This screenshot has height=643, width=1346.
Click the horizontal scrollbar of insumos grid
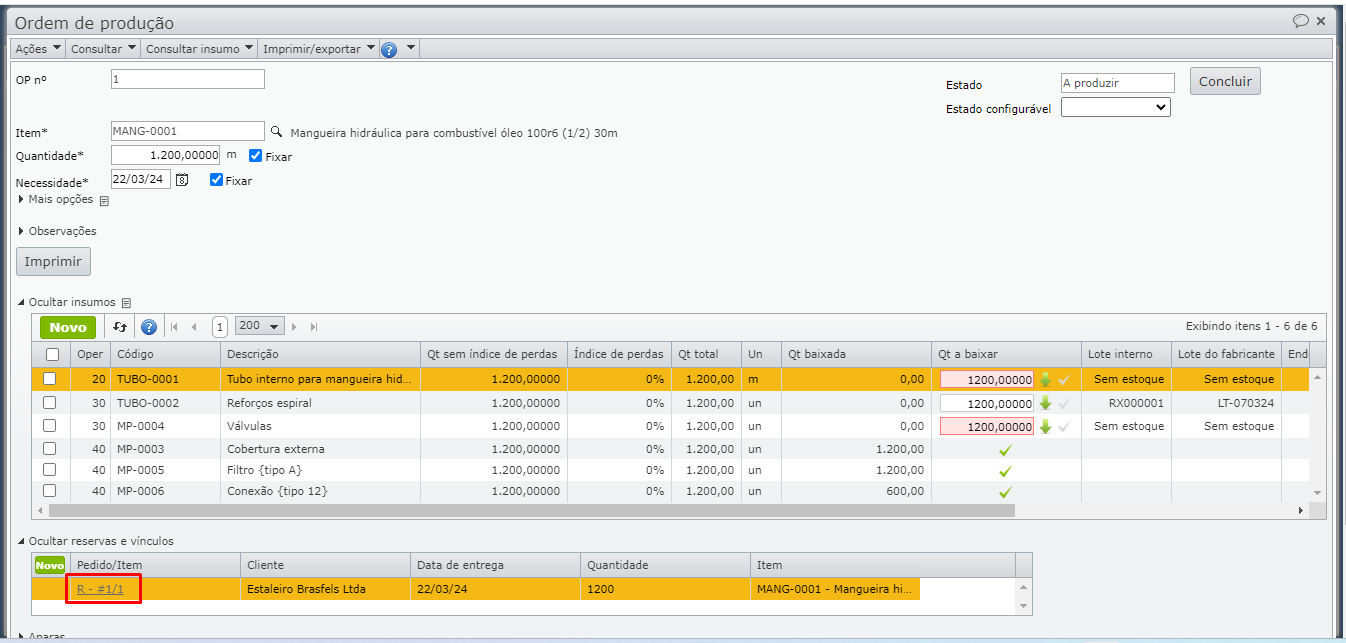tap(530, 510)
